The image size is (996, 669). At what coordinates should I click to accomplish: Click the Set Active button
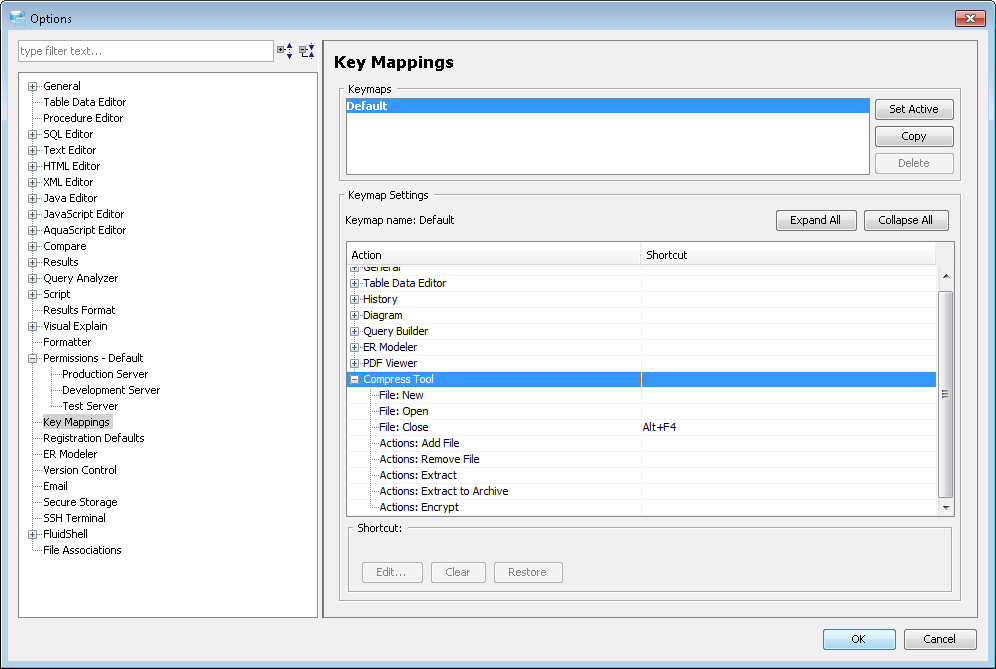(913, 109)
